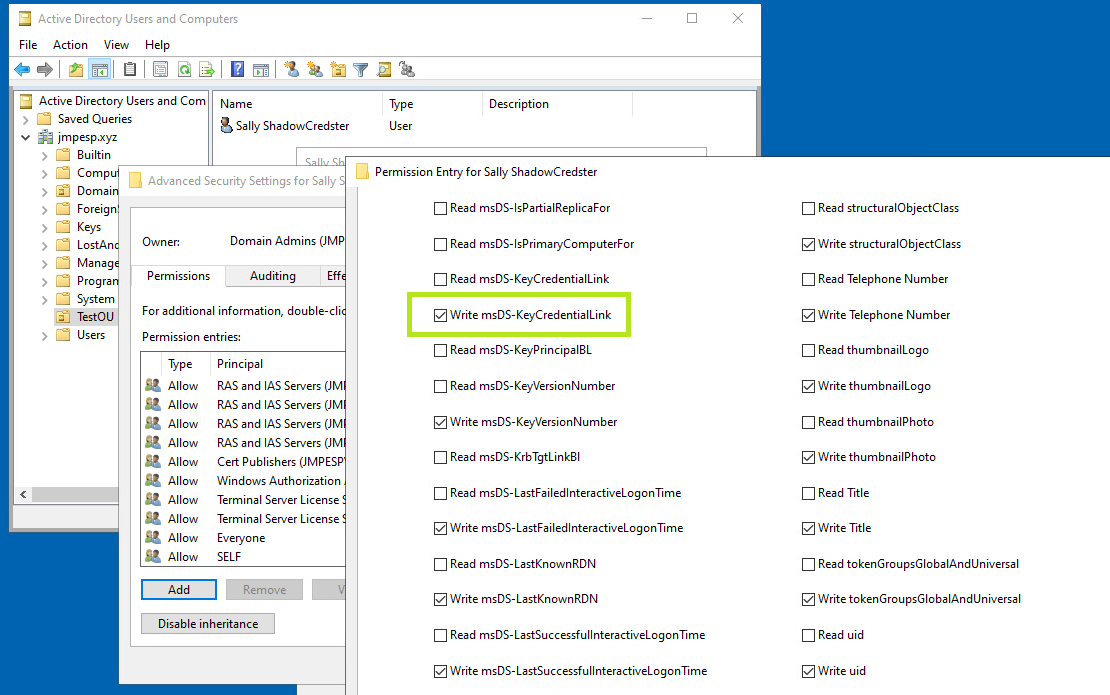Click the Description column header
This screenshot has width=1110, height=695.
pyautogui.click(x=557, y=103)
